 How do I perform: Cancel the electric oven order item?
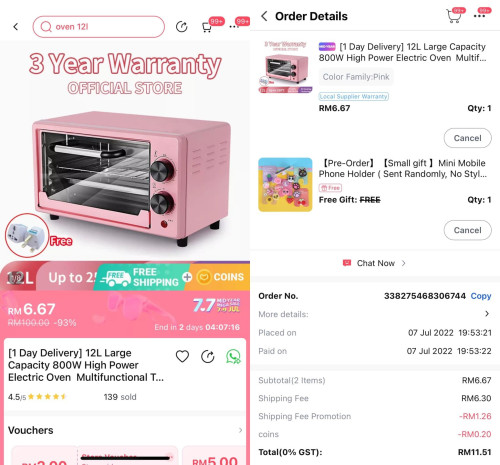pos(467,138)
